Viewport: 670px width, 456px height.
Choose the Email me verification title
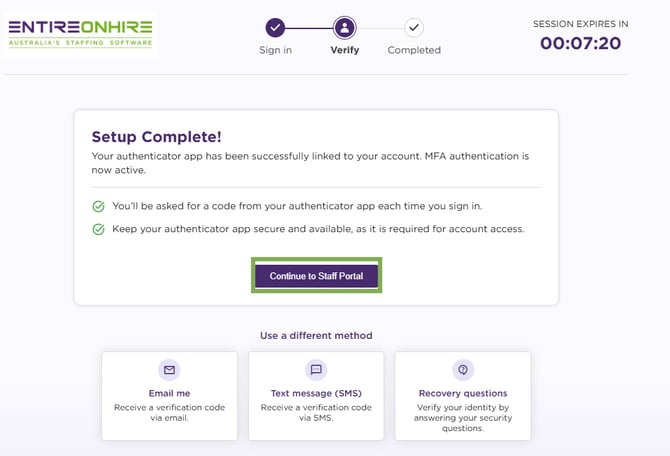169,393
